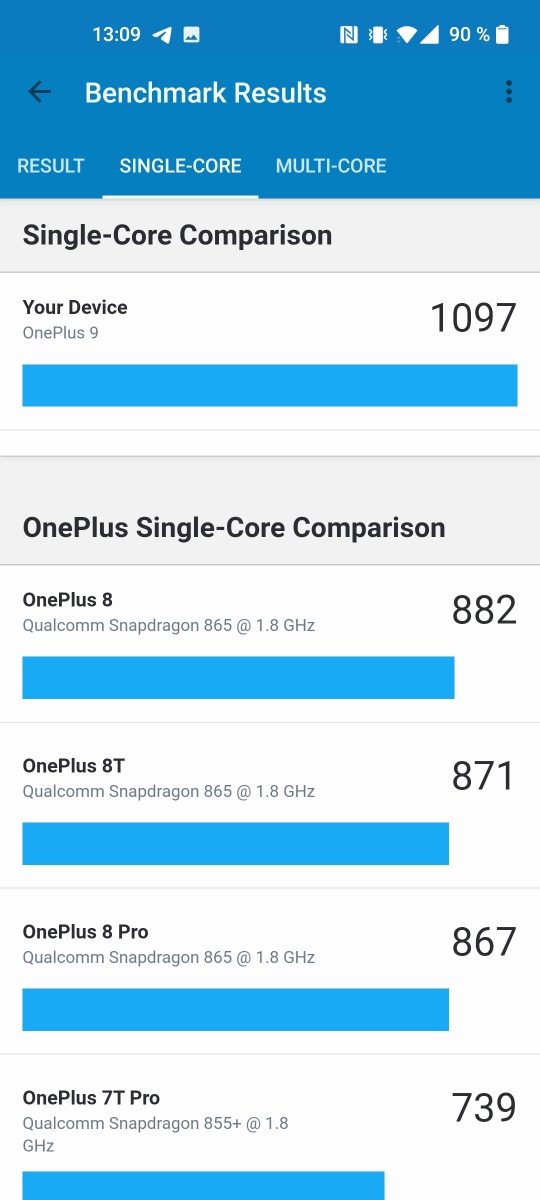This screenshot has height=1200, width=540.
Task: Tap the Telegram notification icon
Action: pyautogui.click(x=162, y=35)
